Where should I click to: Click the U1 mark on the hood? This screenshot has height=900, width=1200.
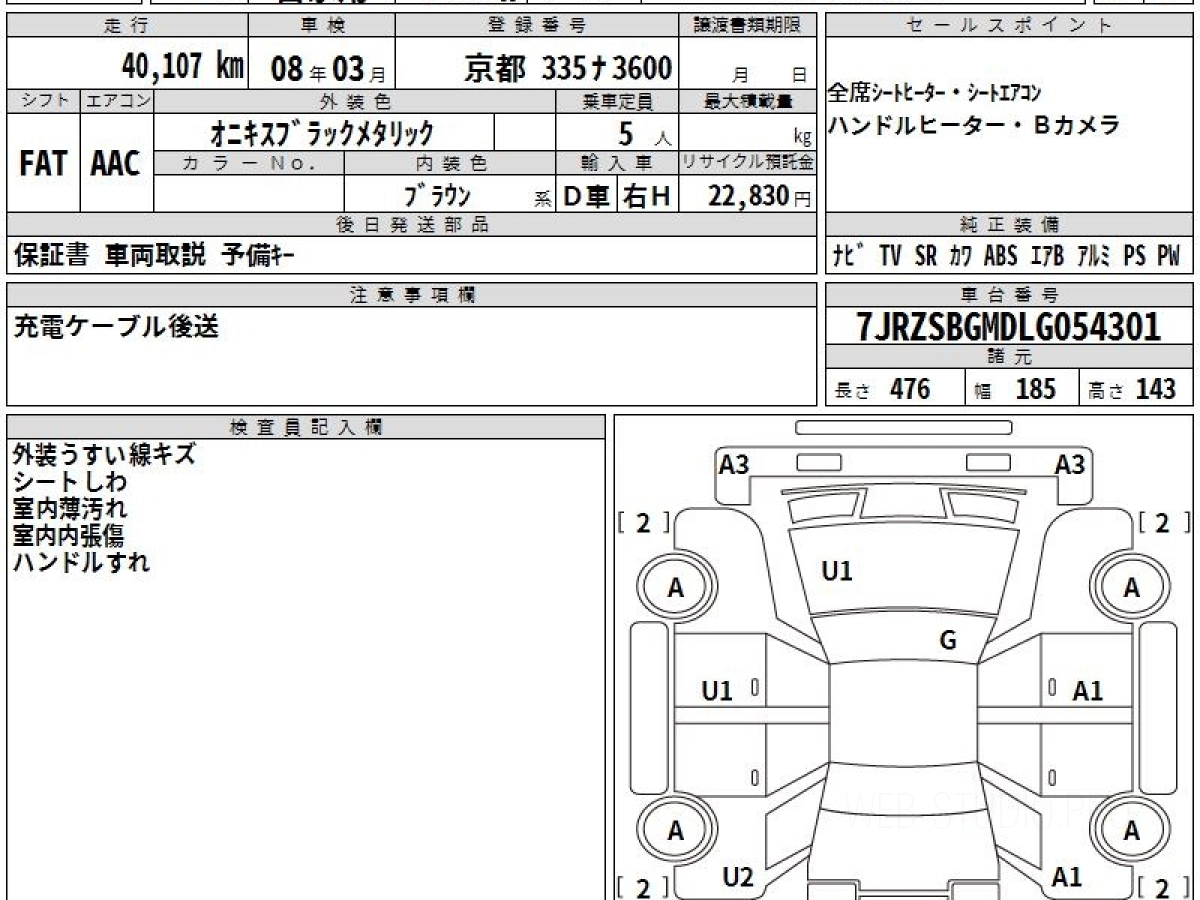(x=836, y=571)
